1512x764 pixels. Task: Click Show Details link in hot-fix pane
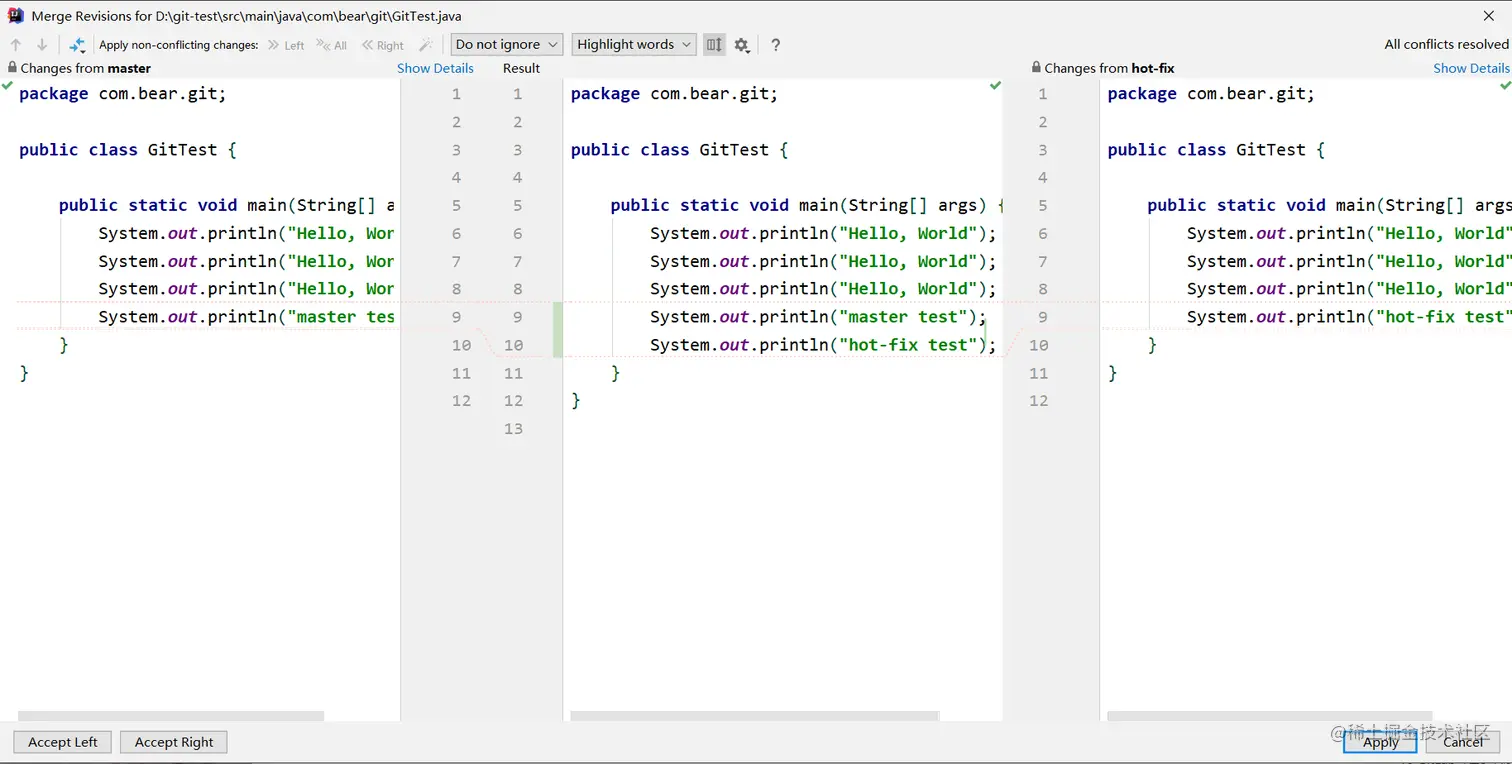(1471, 68)
